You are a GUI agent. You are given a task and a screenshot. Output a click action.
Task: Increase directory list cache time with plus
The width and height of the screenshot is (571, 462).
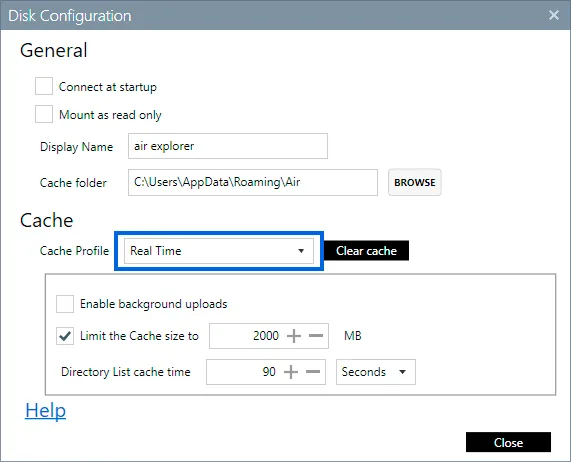(x=291, y=372)
